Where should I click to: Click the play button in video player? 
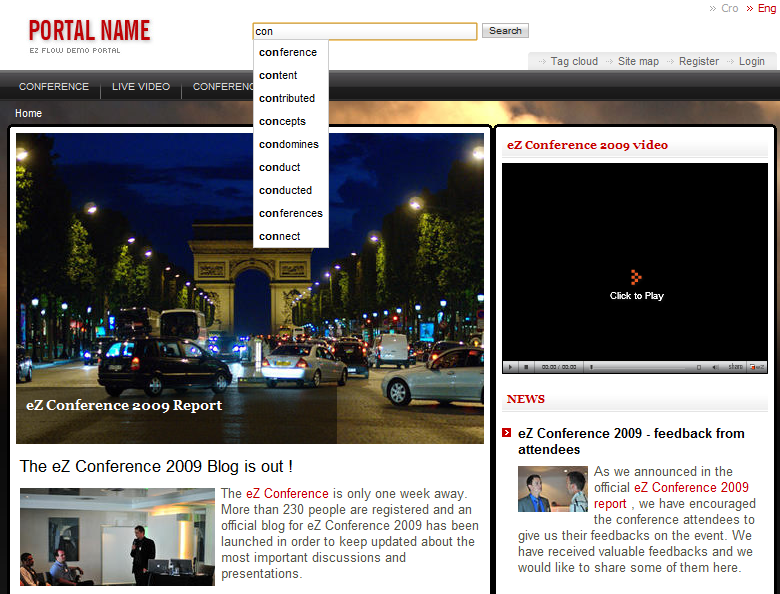tap(510, 367)
